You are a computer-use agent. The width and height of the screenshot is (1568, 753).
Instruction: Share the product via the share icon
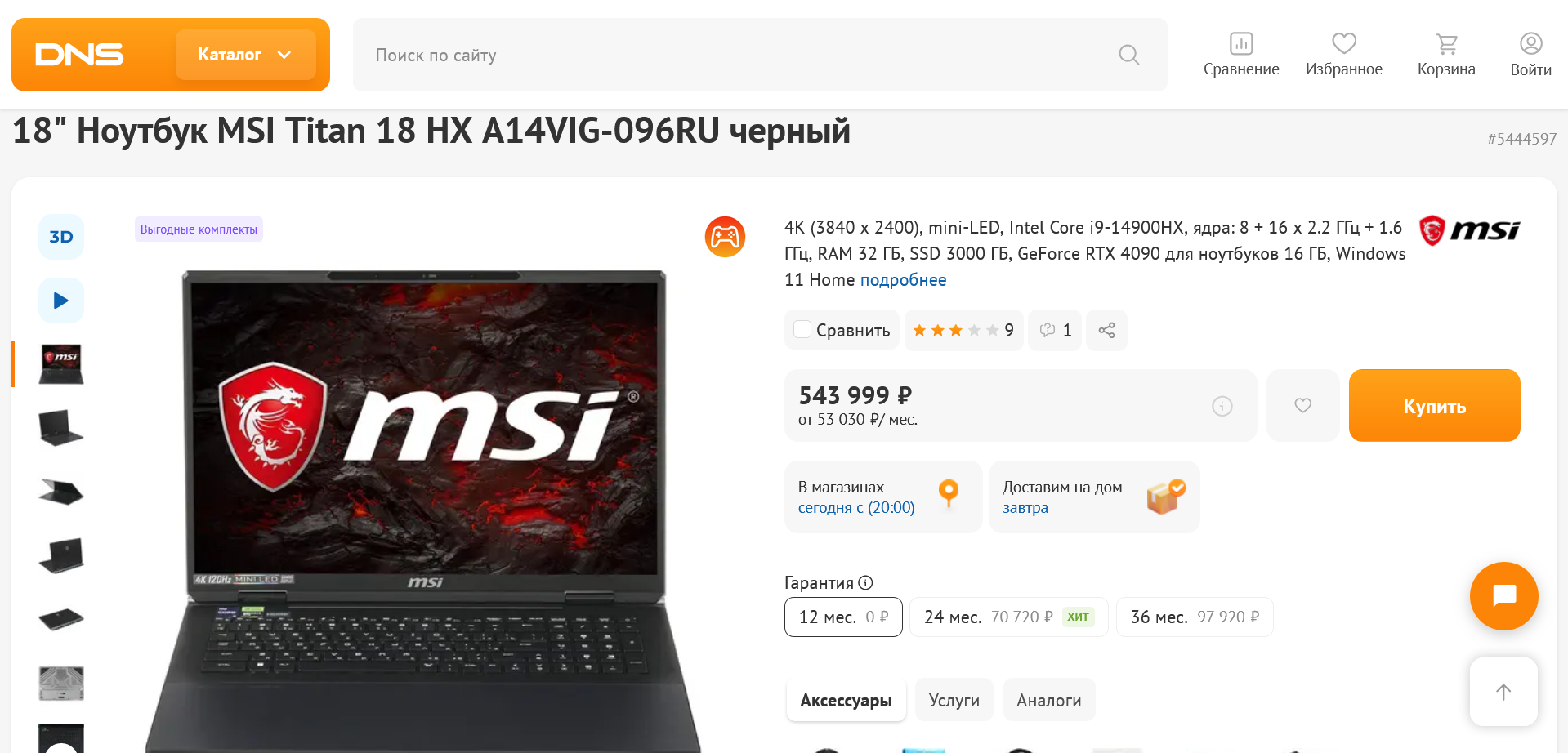point(1106,330)
